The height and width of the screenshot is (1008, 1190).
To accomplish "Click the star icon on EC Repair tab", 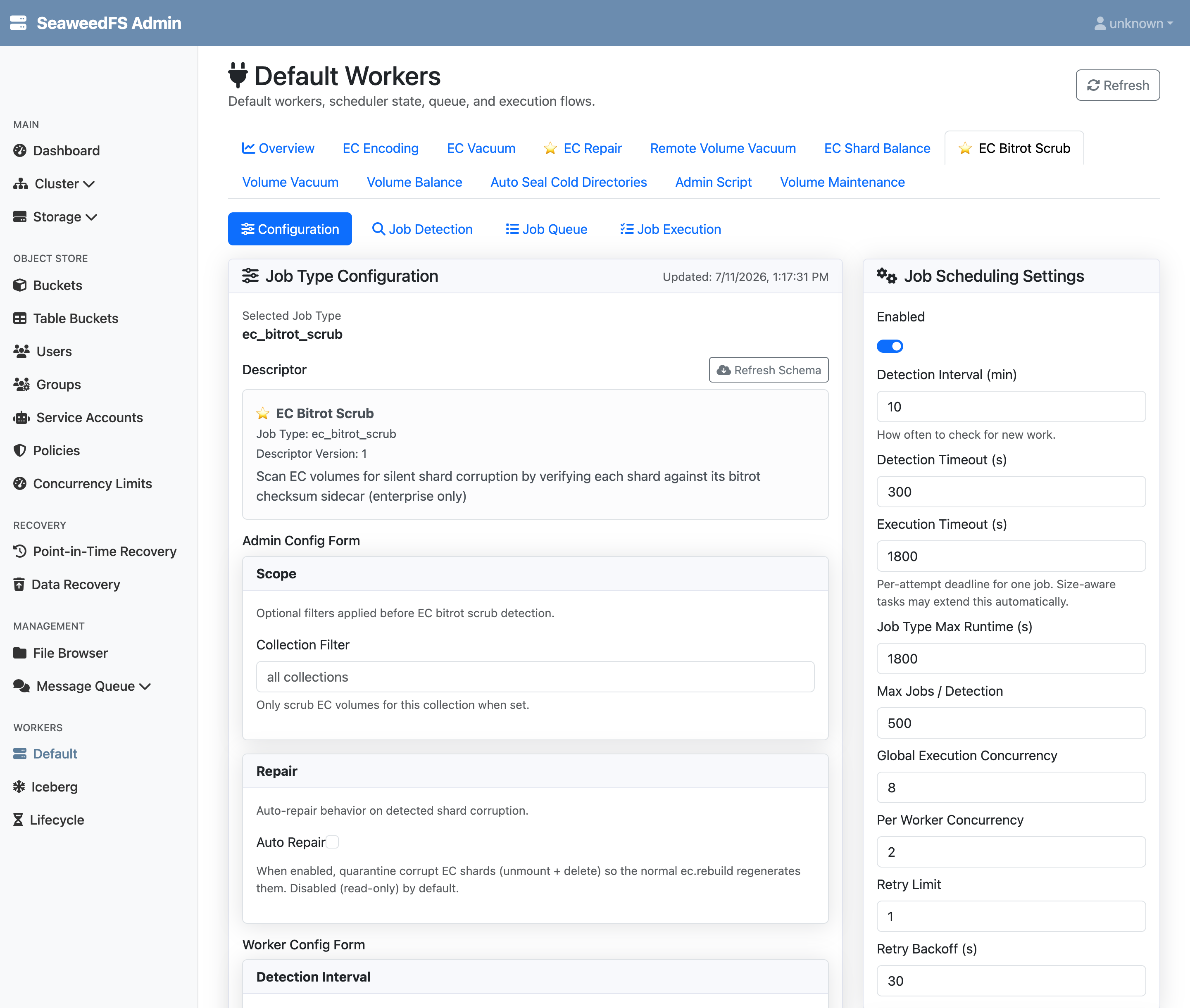I will (550, 149).
